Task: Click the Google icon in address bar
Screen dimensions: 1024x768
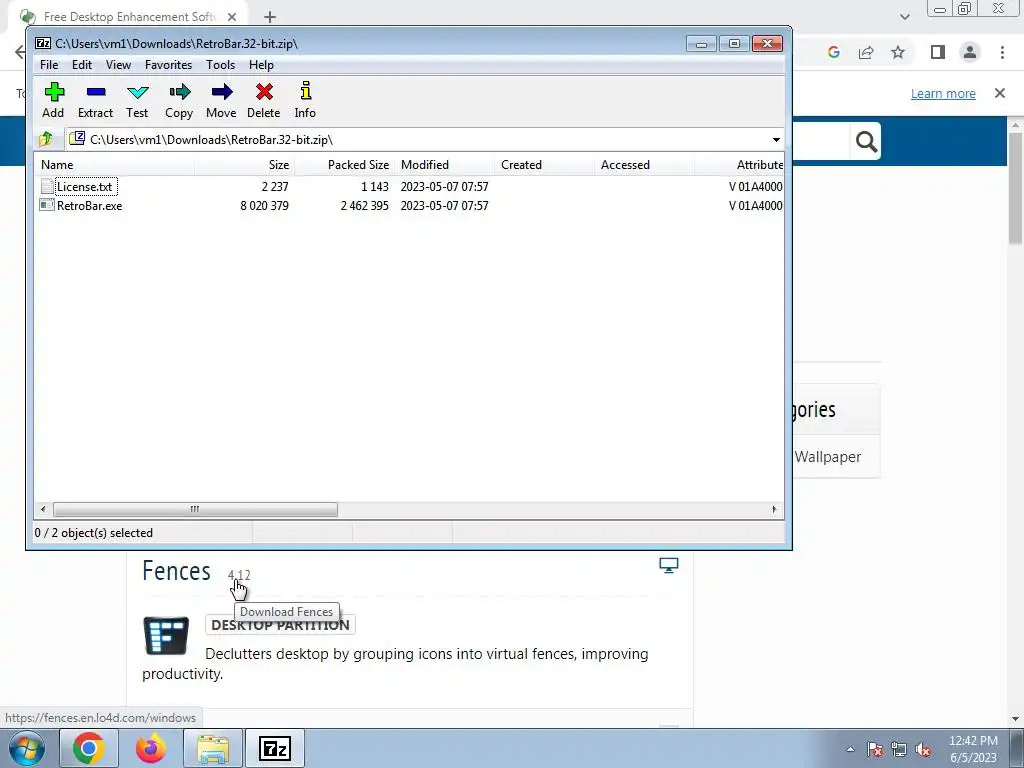Action: (x=833, y=52)
